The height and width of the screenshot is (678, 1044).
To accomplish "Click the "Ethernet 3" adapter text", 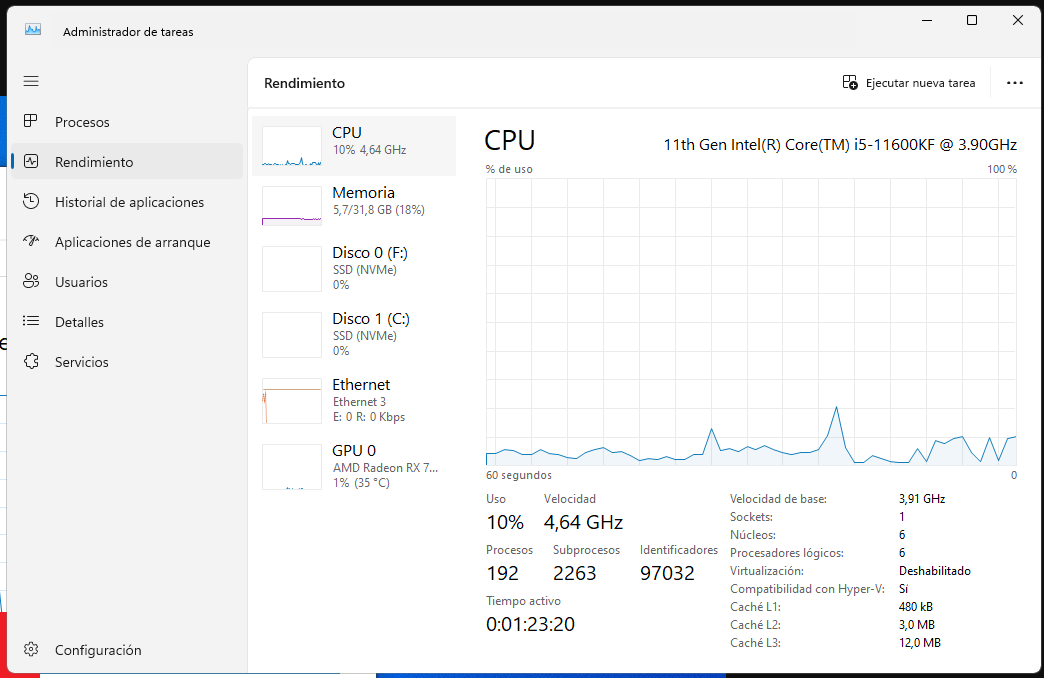I will pyautogui.click(x=360, y=402).
